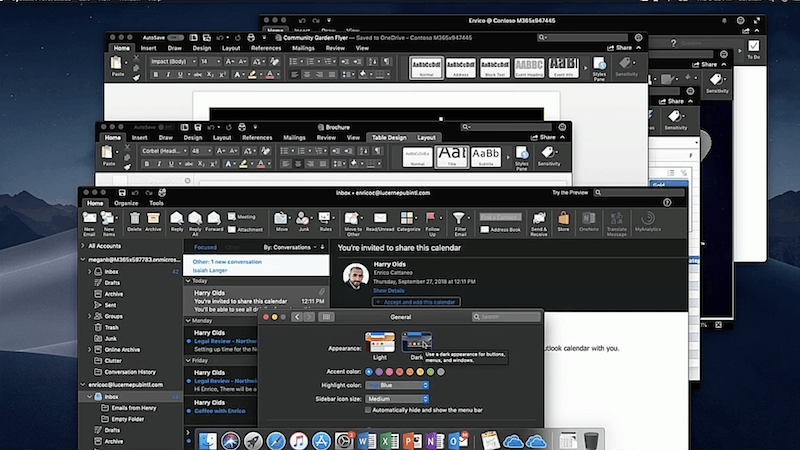
Task: Click the To Do checkmark icon
Action: [754, 46]
